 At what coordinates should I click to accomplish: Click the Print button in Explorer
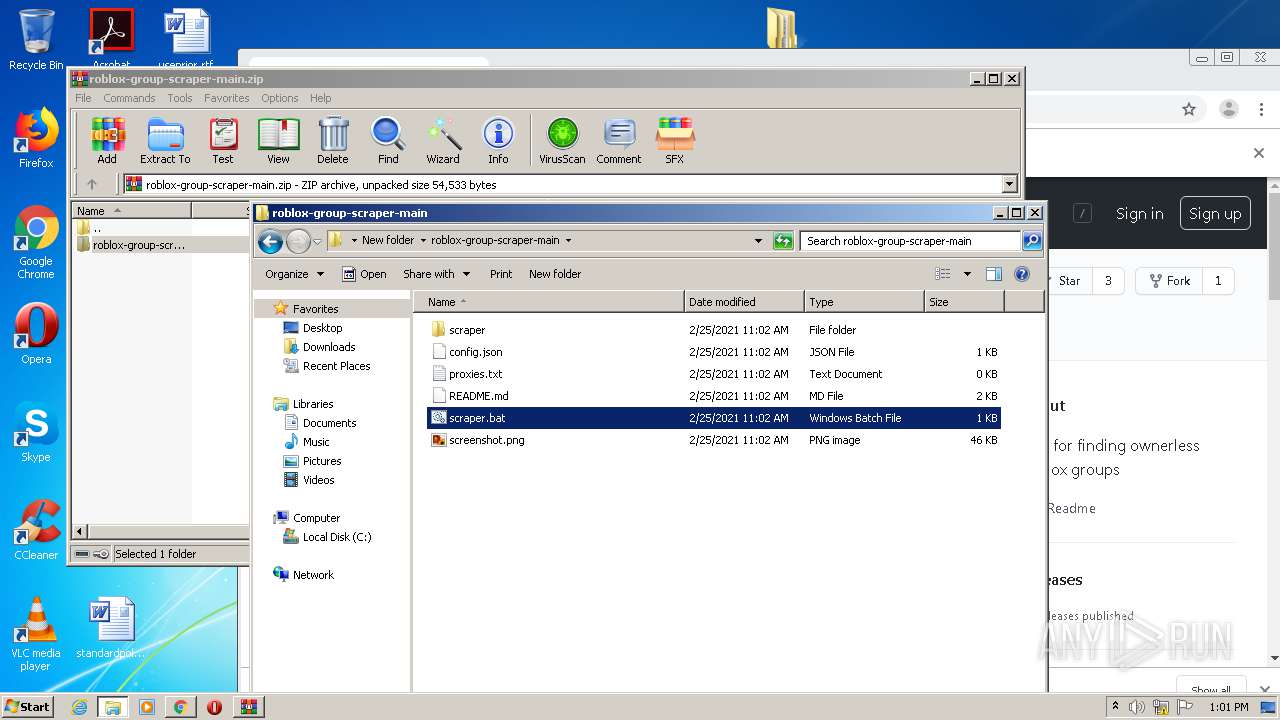pyautogui.click(x=501, y=274)
